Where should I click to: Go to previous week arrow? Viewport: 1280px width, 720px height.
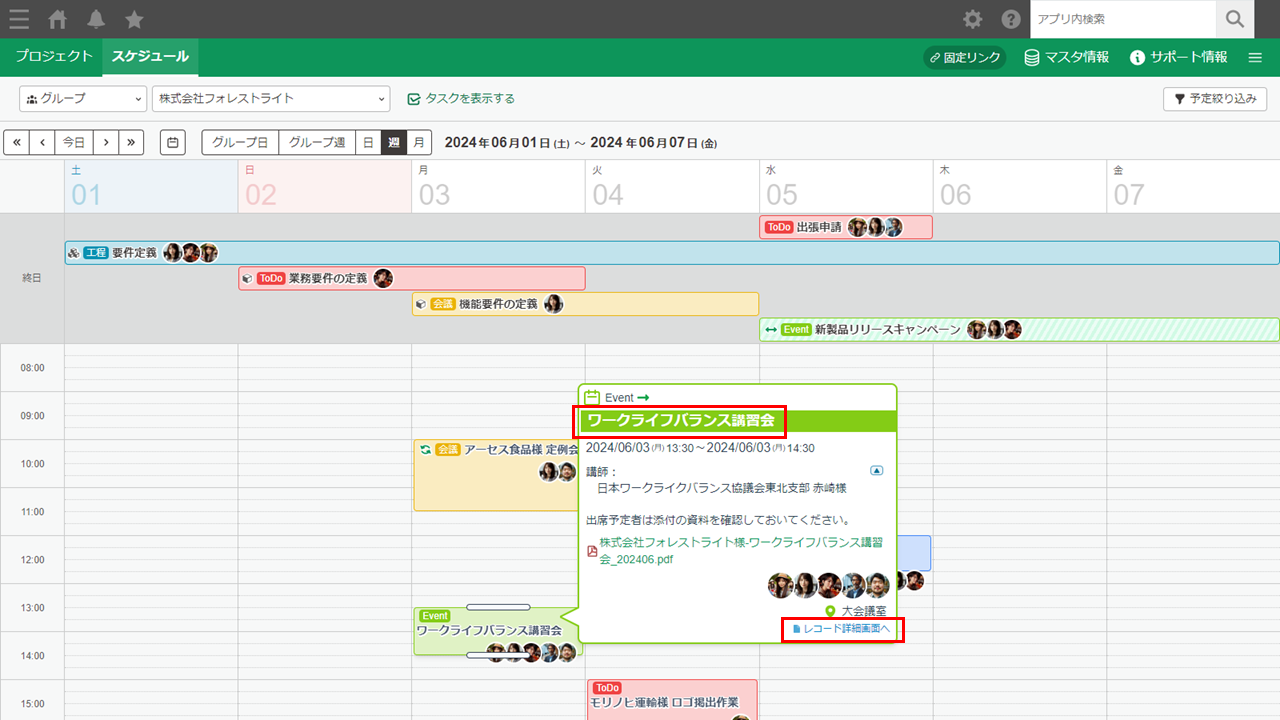tap(42, 142)
